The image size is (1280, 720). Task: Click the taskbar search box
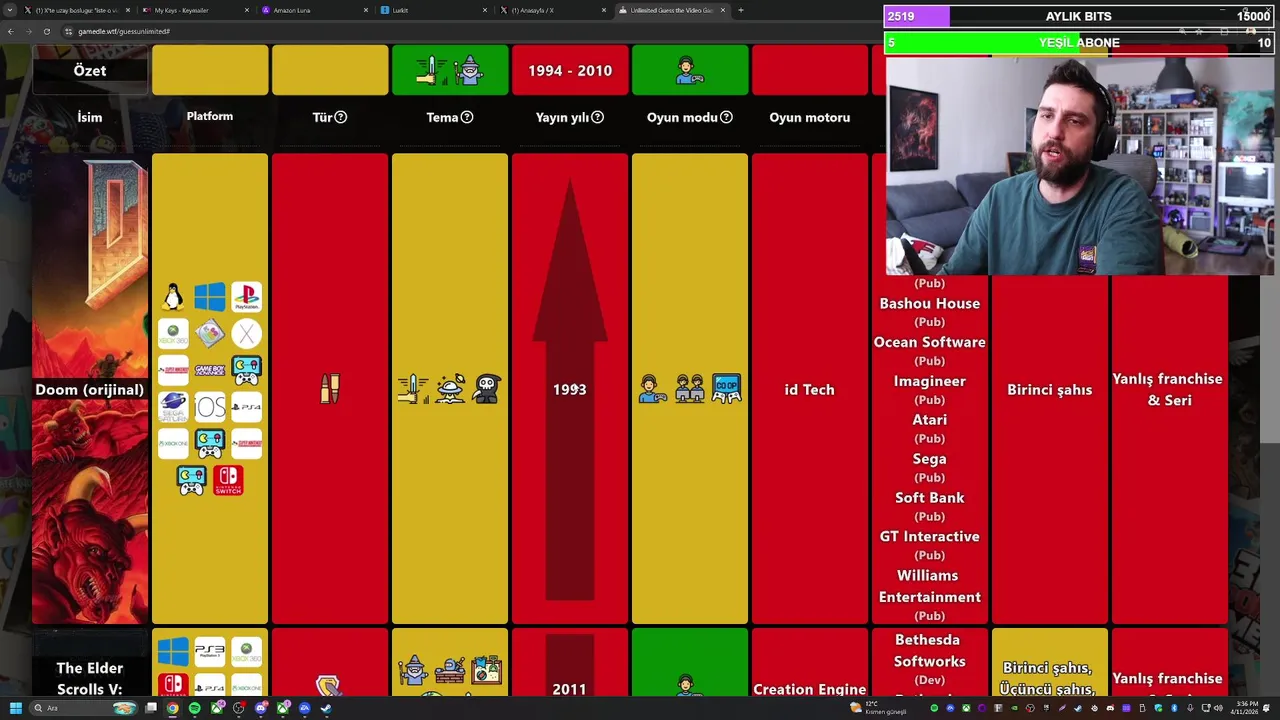(x=83, y=708)
